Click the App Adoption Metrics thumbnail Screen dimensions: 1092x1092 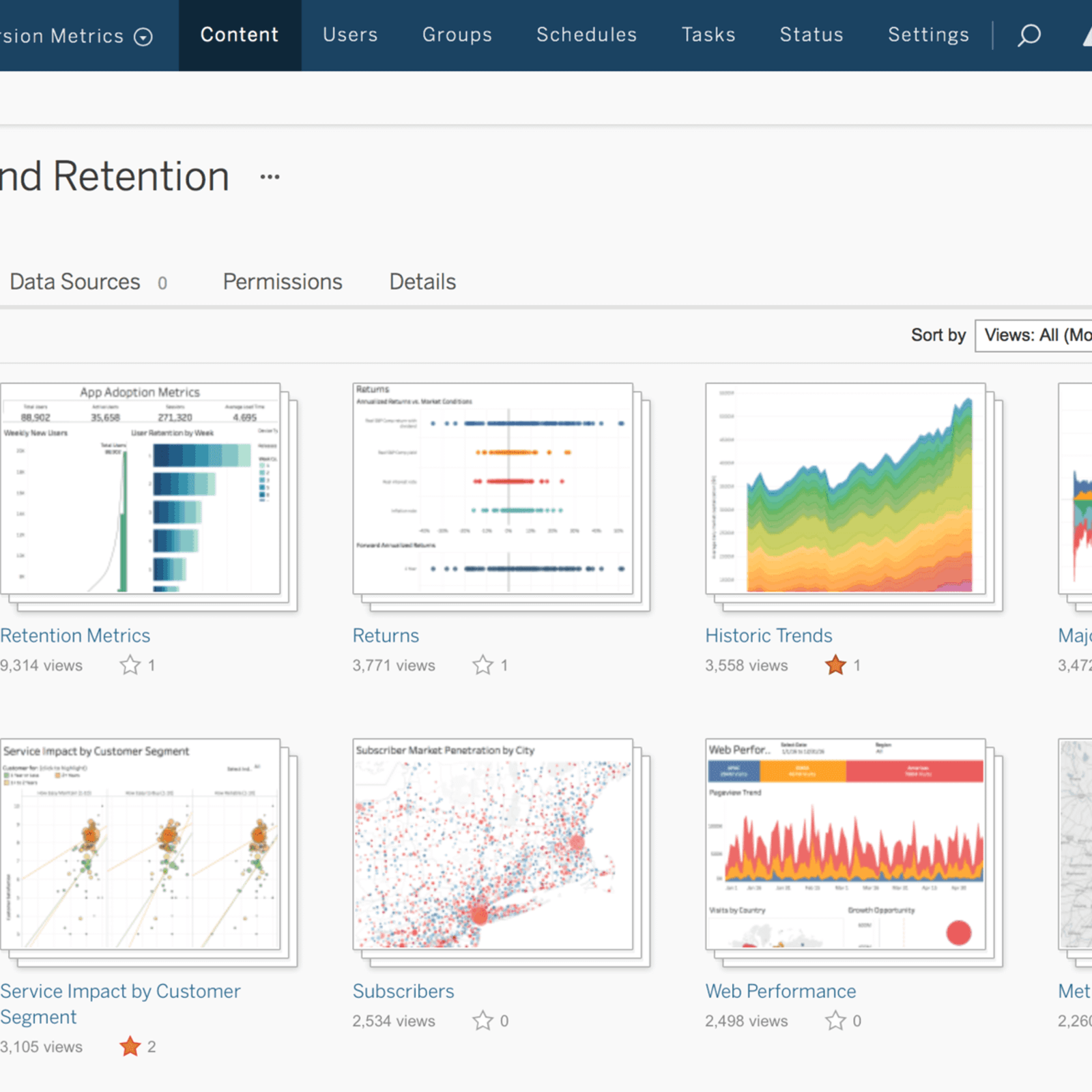click(x=141, y=489)
